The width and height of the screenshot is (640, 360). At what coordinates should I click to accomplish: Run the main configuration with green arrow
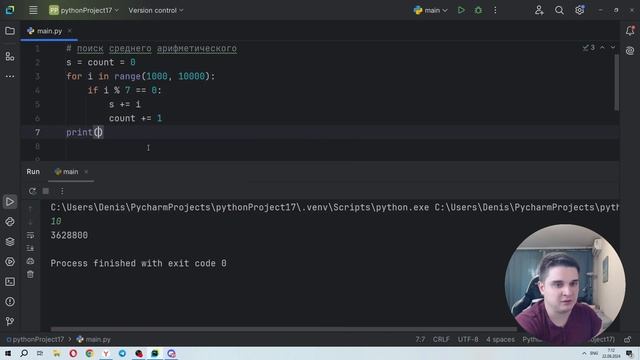(461, 10)
